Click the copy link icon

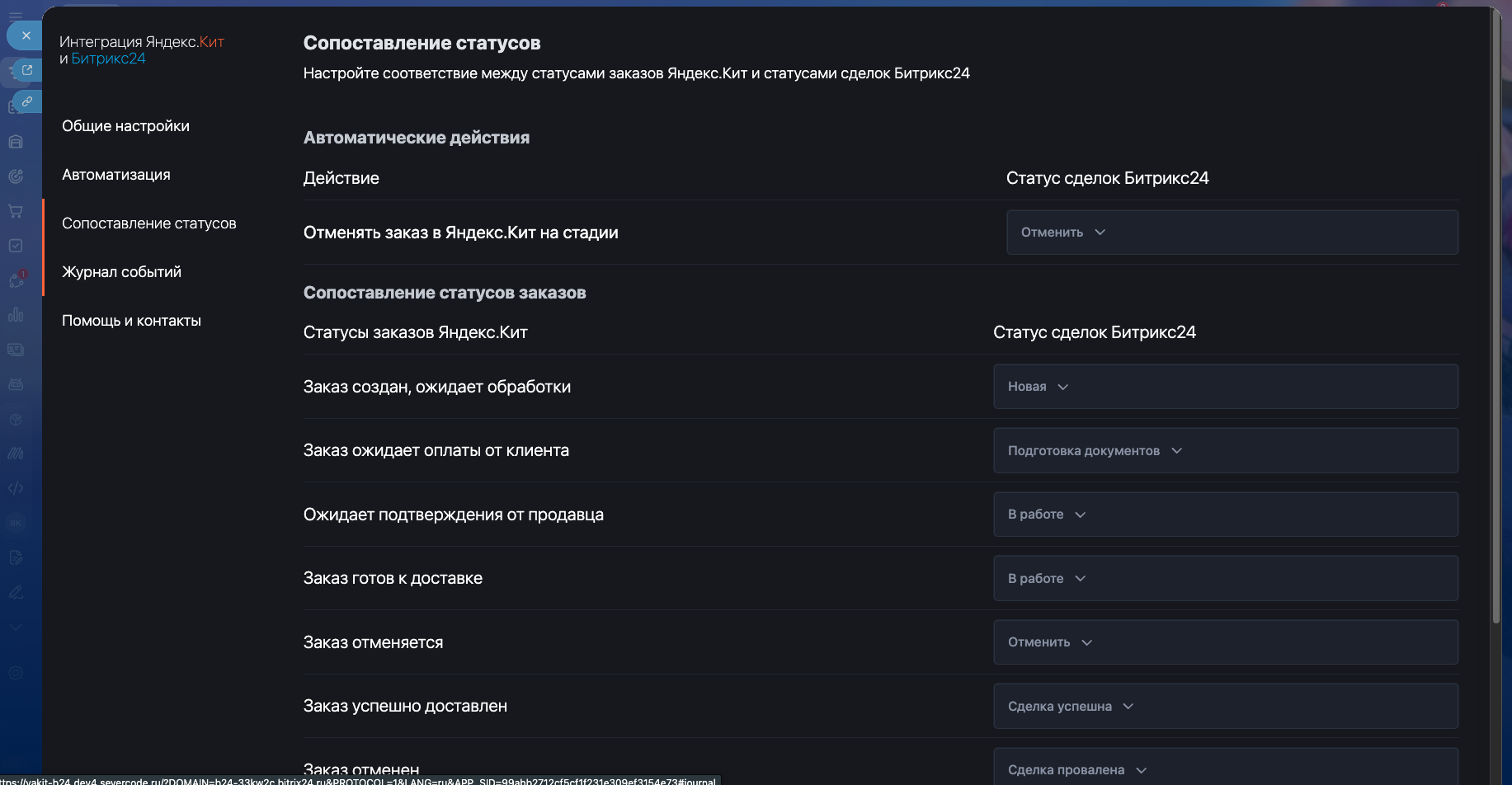27,101
